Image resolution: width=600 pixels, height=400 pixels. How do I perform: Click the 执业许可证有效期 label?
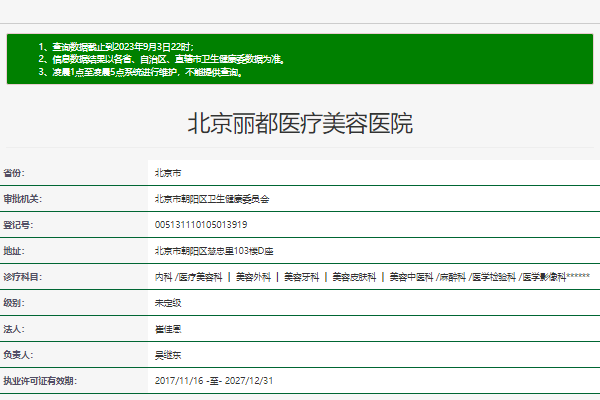[x=40, y=381]
